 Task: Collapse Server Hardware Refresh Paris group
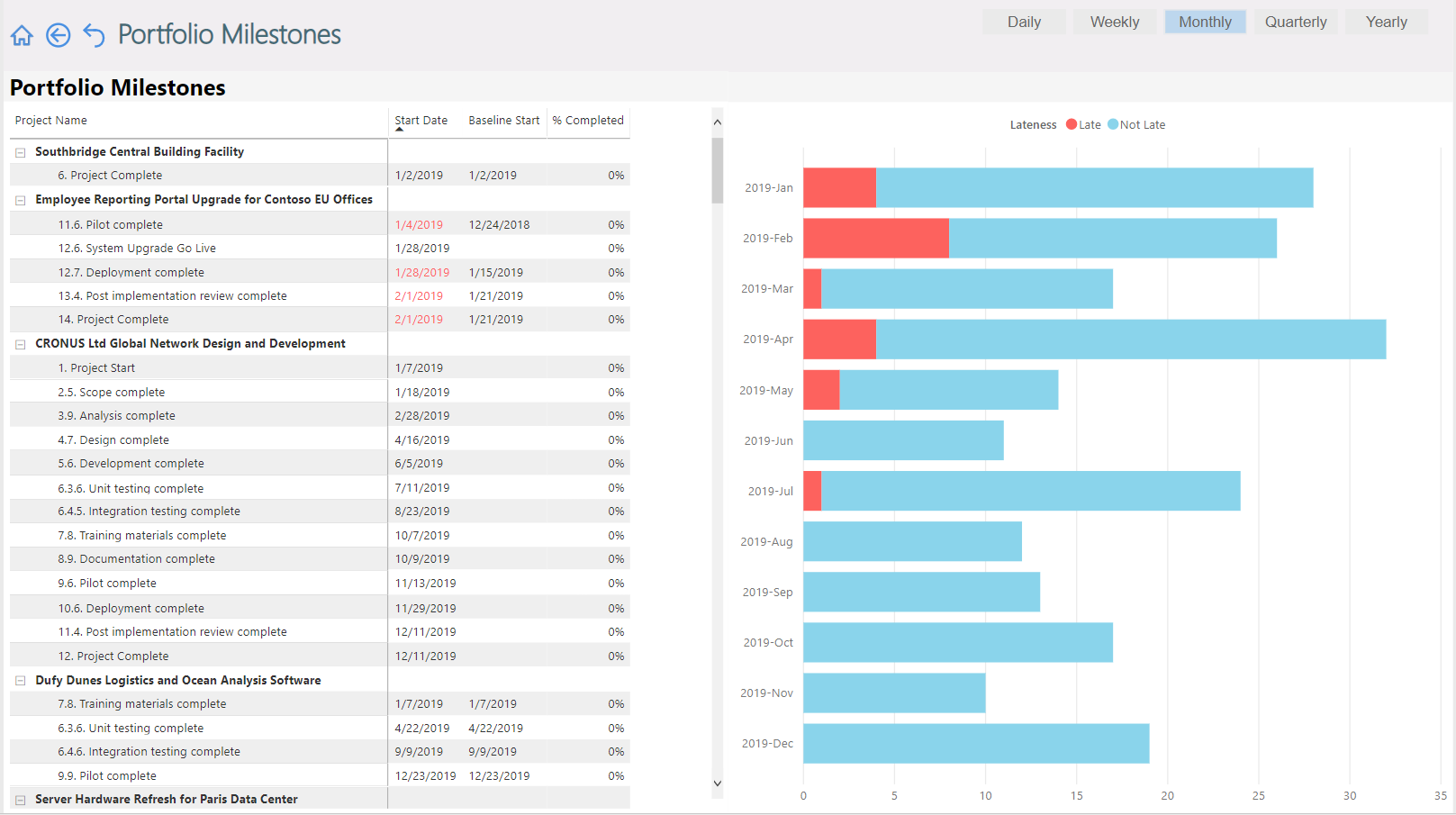[x=20, y=800]
